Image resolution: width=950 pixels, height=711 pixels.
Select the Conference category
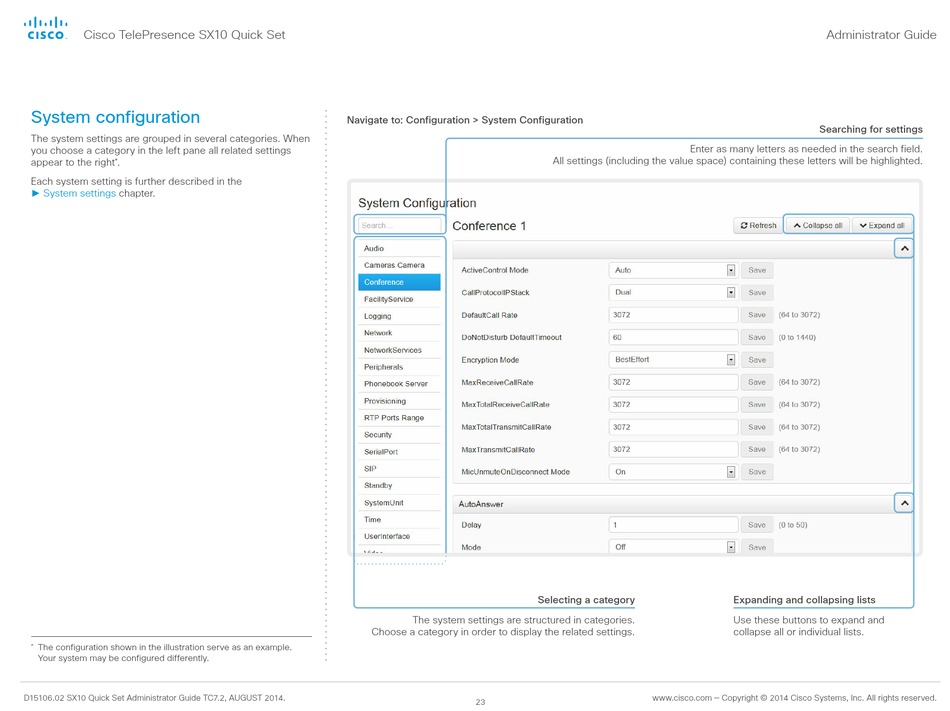(399, 282)
